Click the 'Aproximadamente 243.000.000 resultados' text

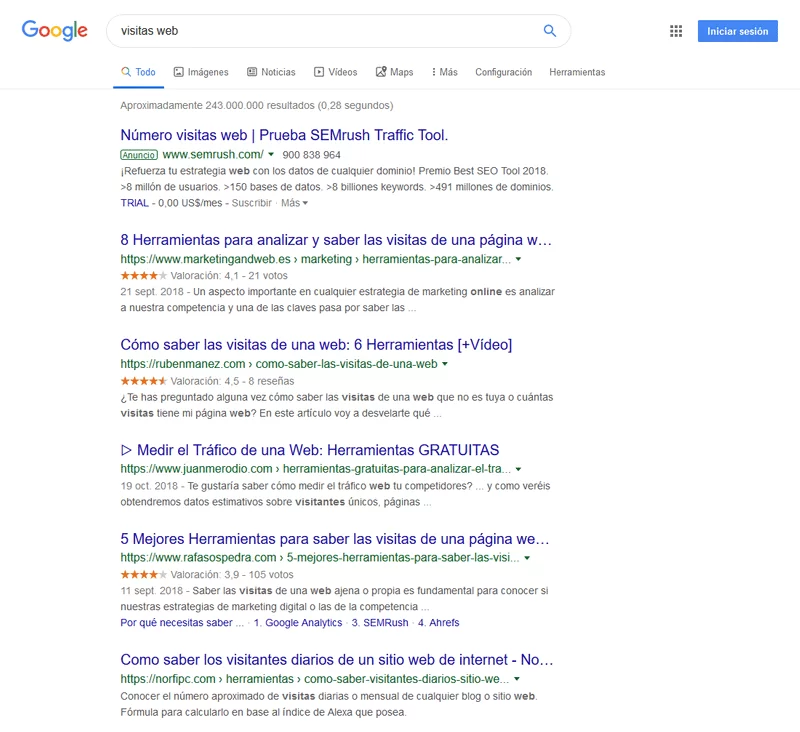point(217,106)
